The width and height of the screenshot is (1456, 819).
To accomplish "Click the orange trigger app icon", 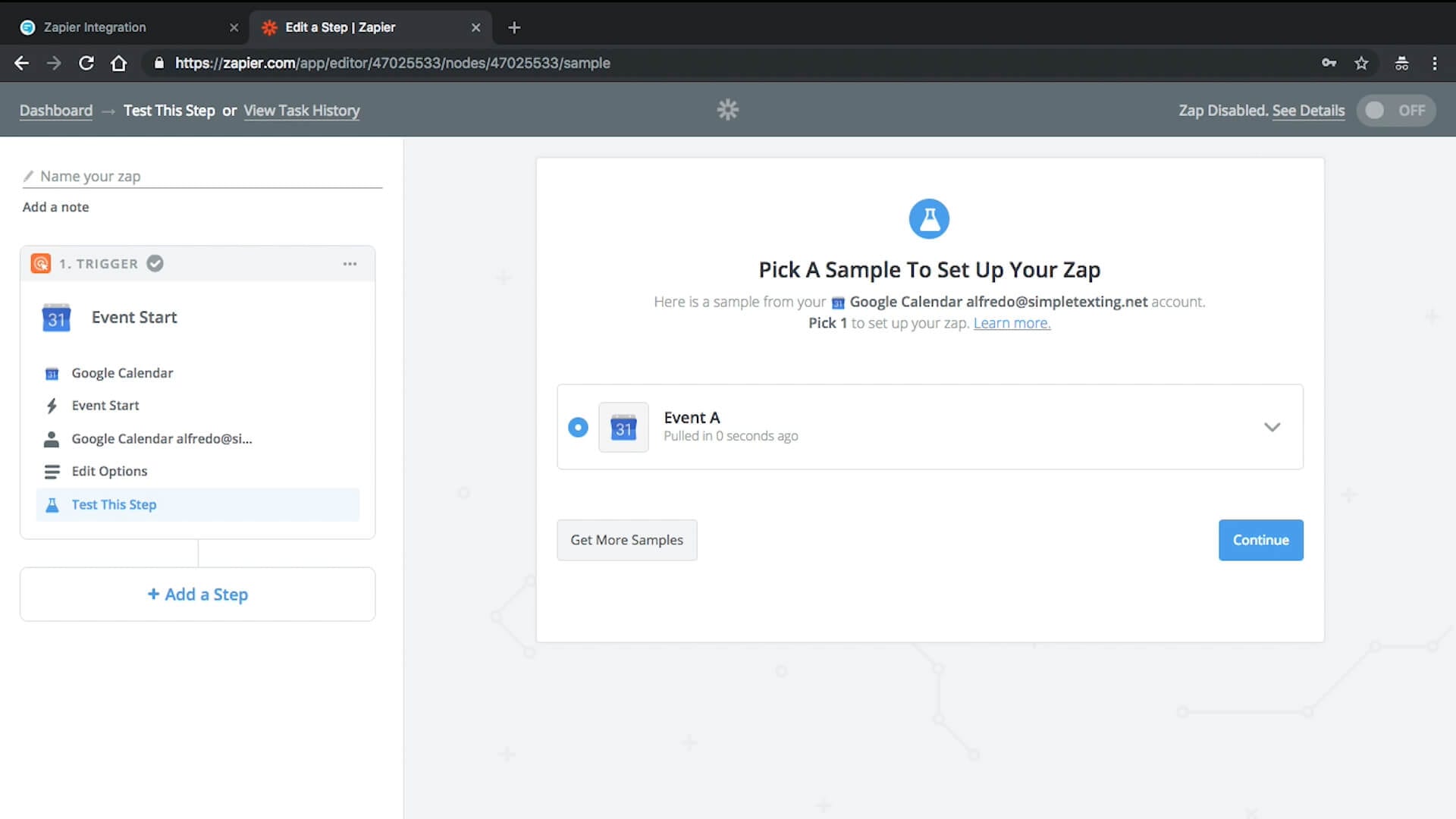I will pos(41,263).
